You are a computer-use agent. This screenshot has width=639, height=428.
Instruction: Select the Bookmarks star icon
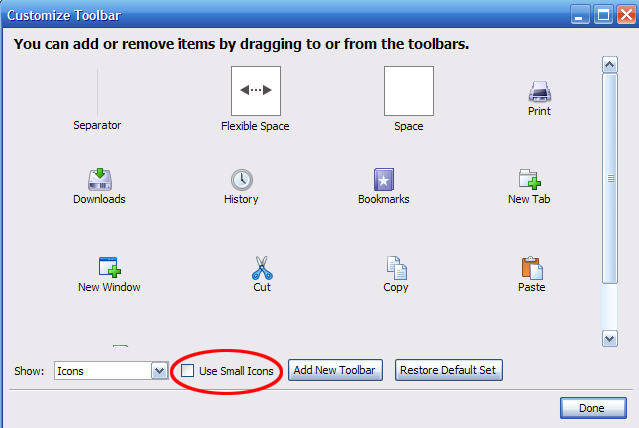[x=384, y=179]
